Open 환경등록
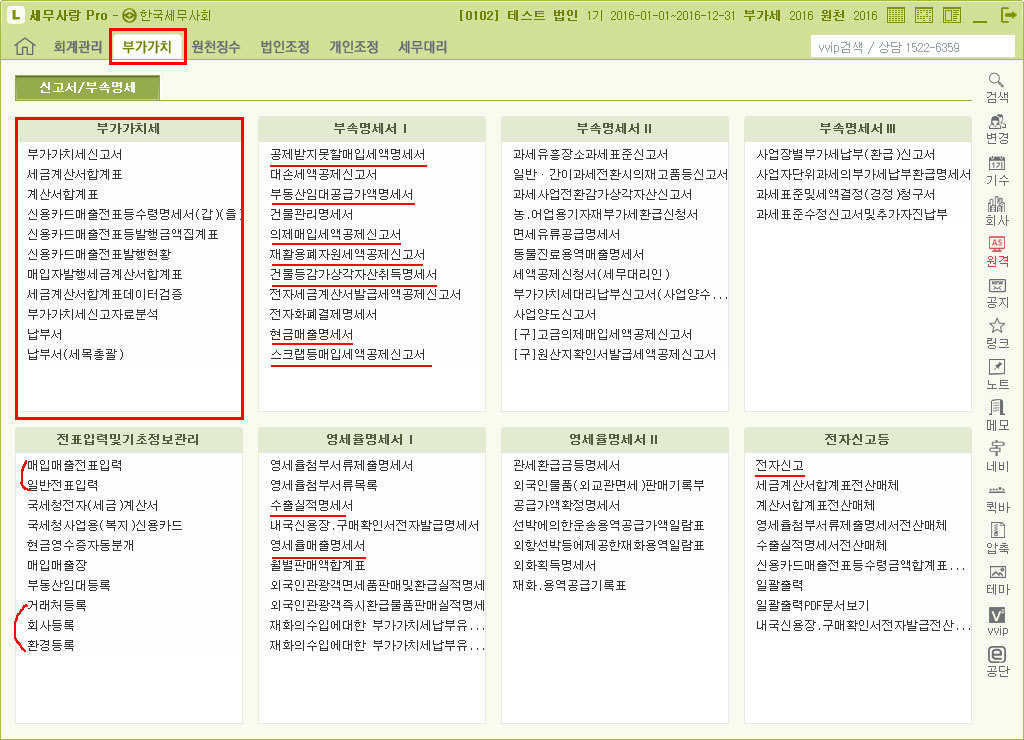Screen dimensions: 1024x740 pyautogui.click(x=51, y=645)
